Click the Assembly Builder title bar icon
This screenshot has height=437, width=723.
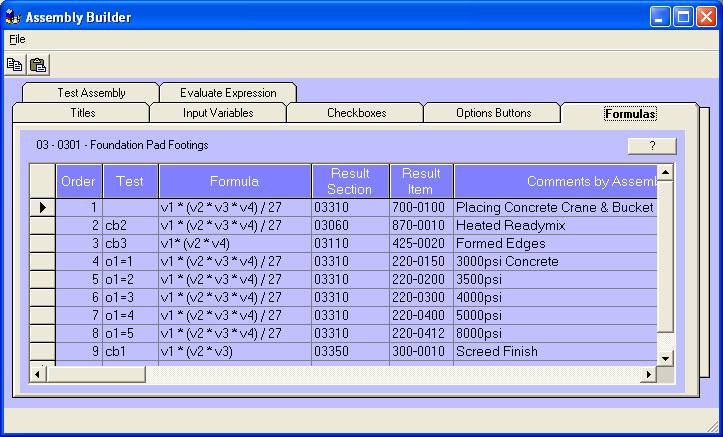point(12,16)
